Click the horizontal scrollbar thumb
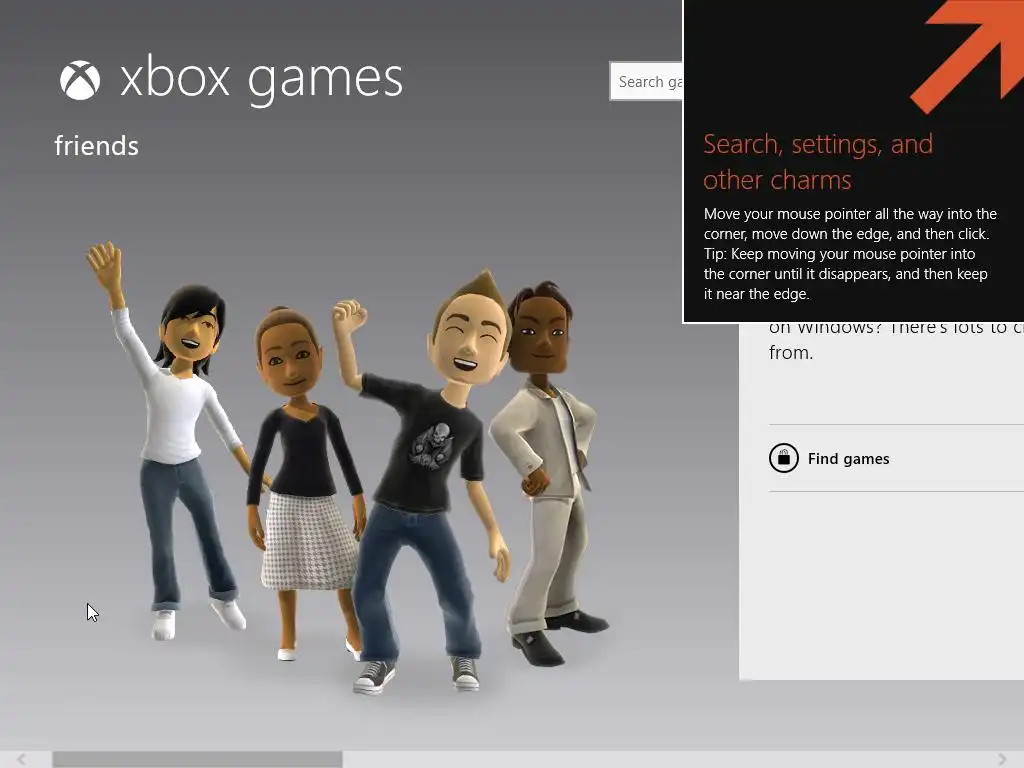Image resolution: width=1024 pixels, height=768 pixels. coord(197,759)
